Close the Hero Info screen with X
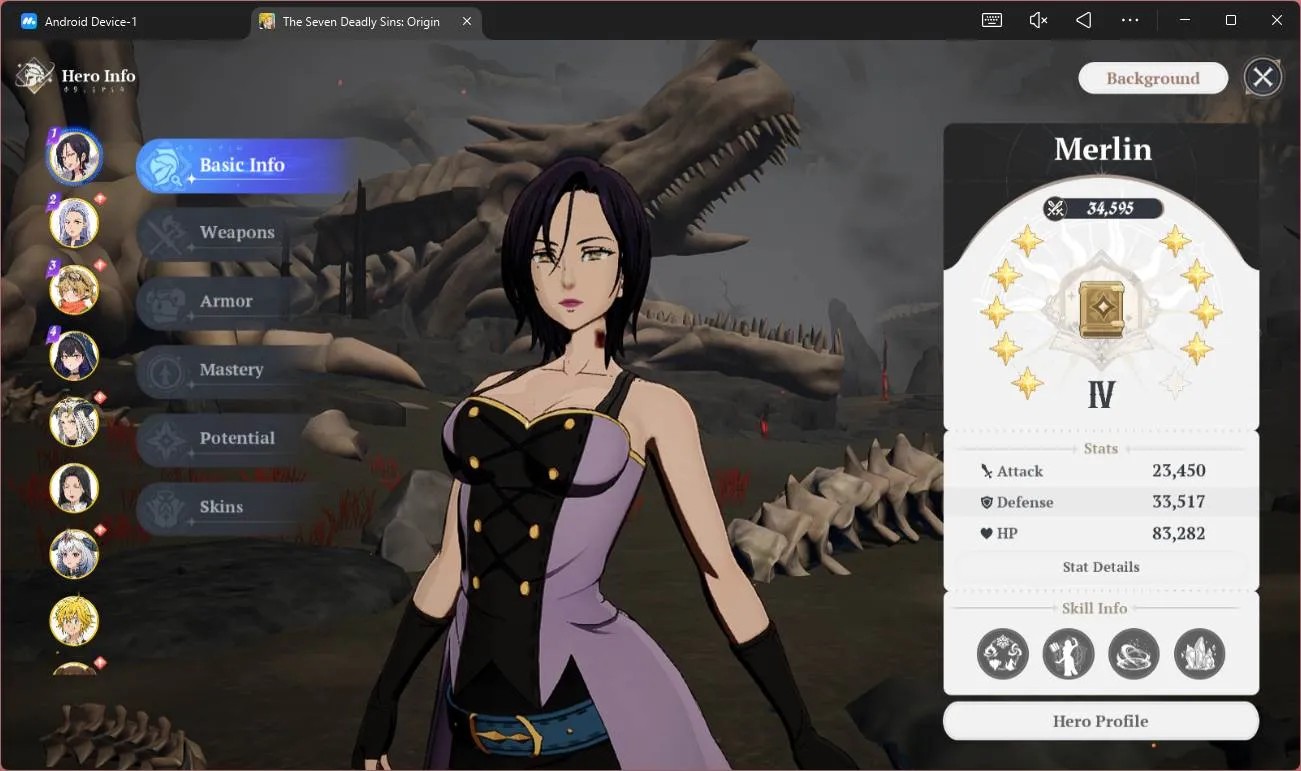 click(1263, 77)
